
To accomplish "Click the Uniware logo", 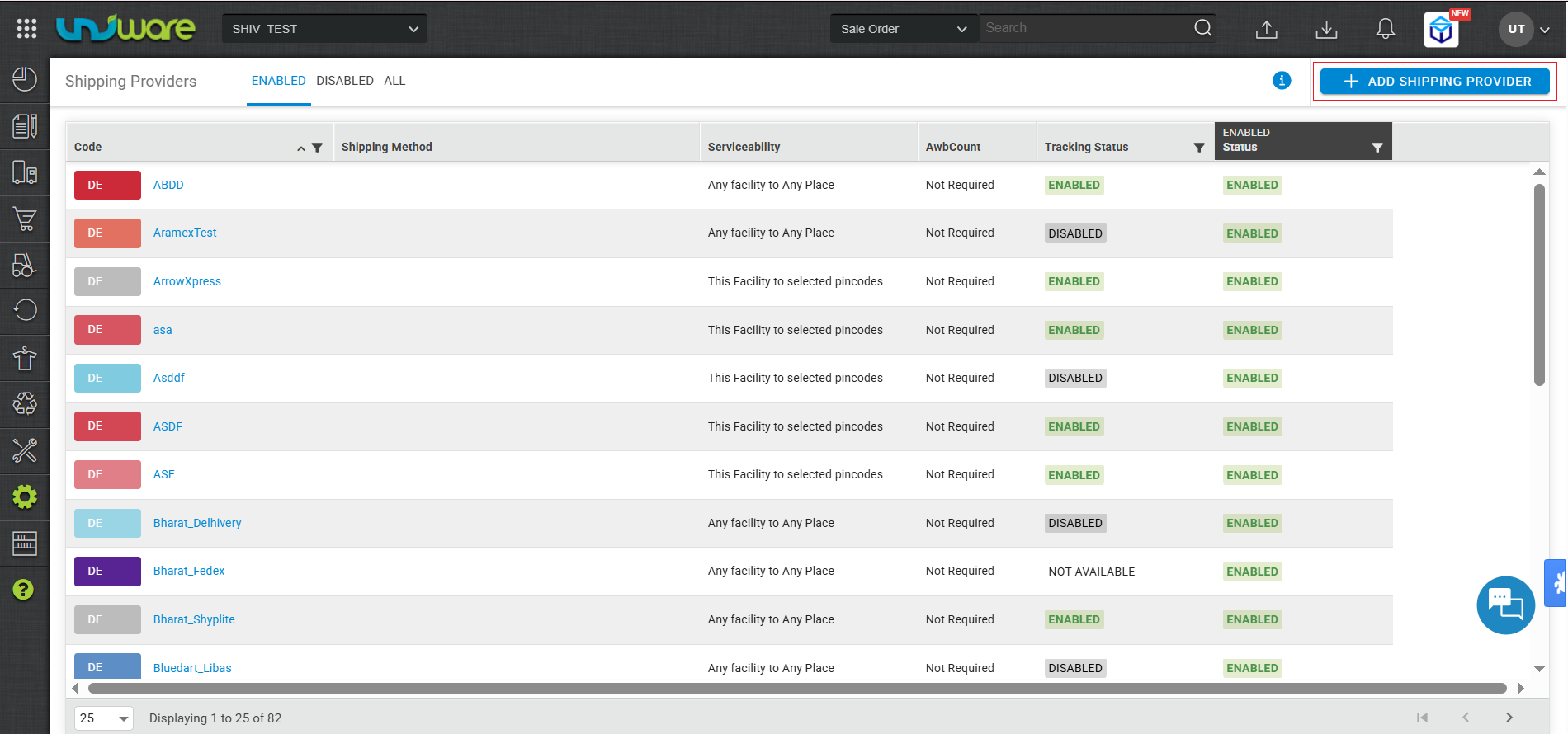I will (x=125, y=29).
